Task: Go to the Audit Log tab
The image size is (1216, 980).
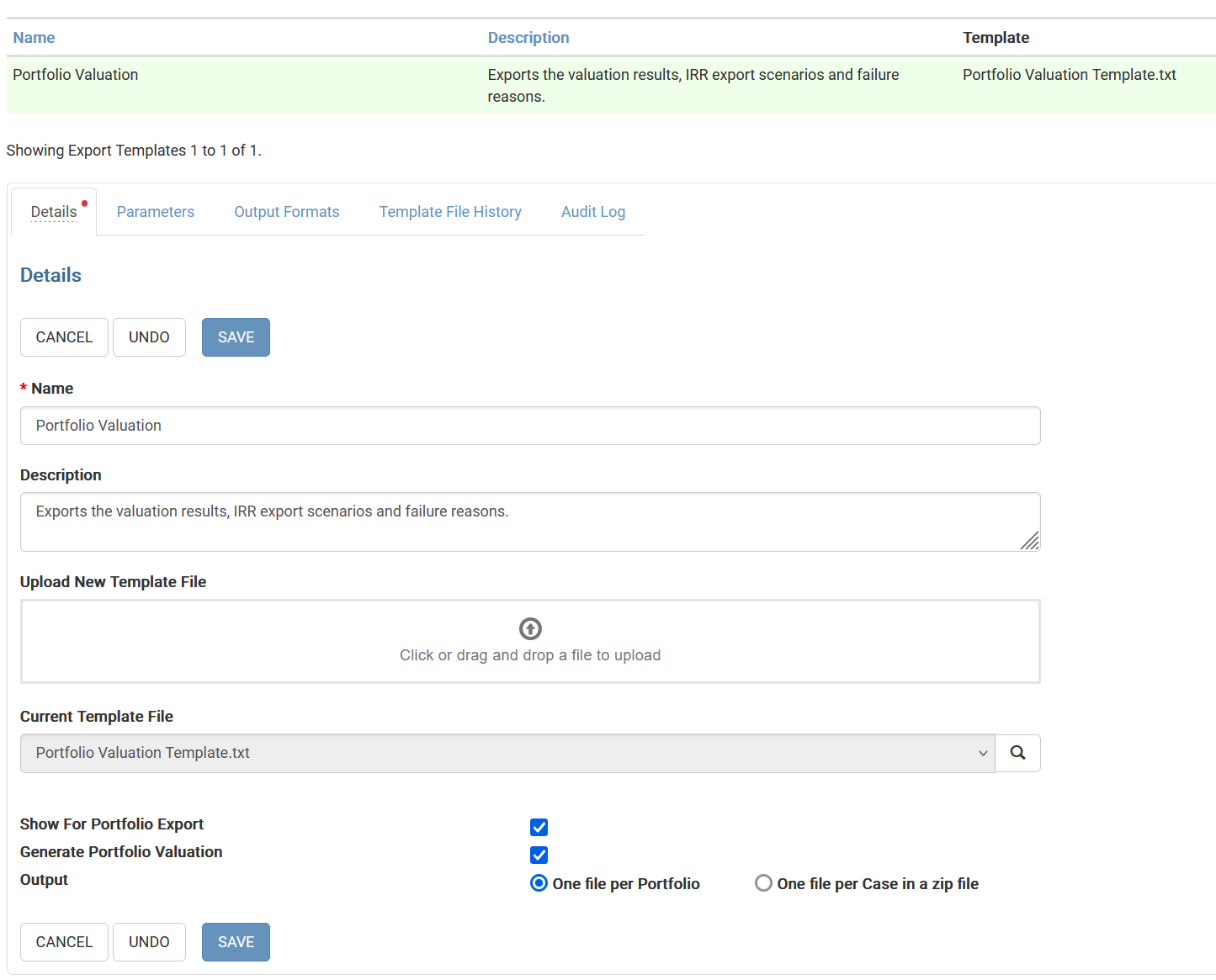Action: coord(592,212)
